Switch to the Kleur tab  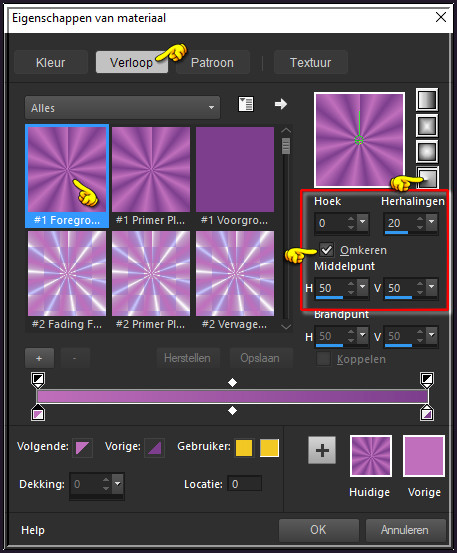(51, 62)
